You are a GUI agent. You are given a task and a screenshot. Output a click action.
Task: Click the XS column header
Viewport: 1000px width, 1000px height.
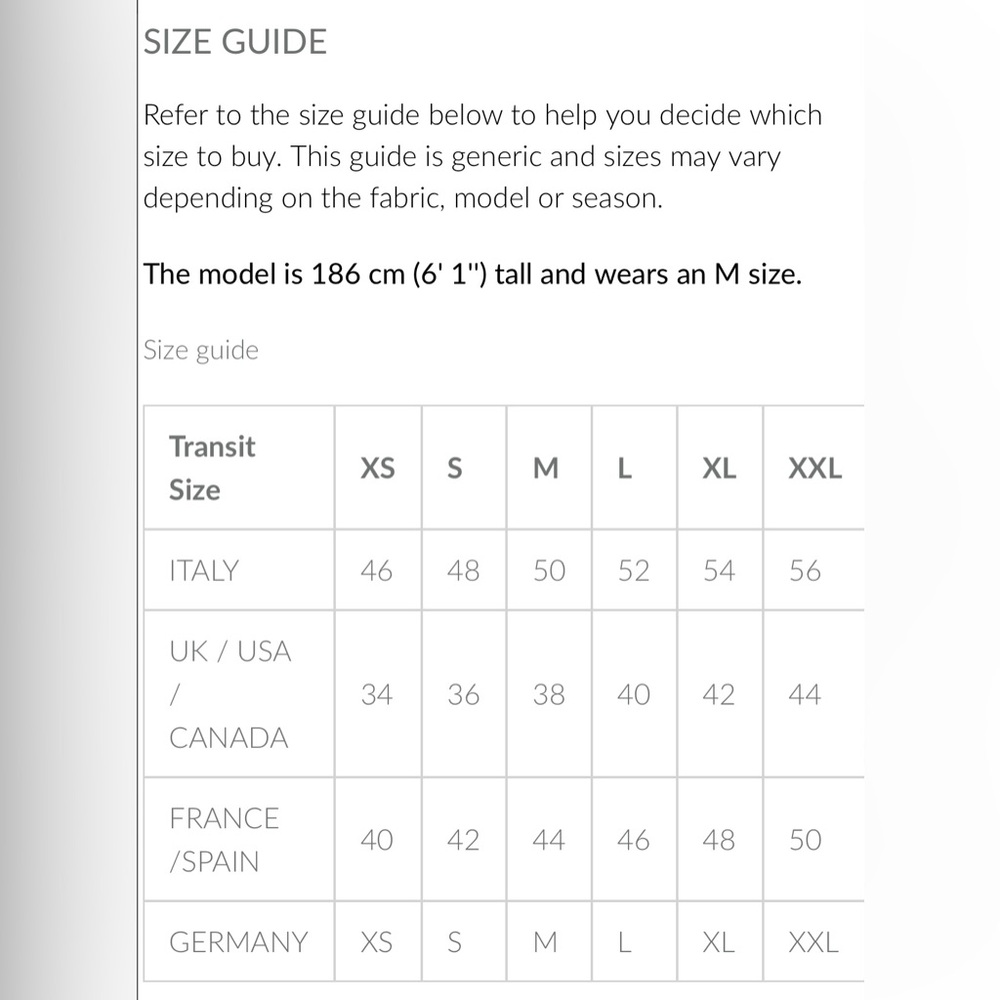coord(378,468)
